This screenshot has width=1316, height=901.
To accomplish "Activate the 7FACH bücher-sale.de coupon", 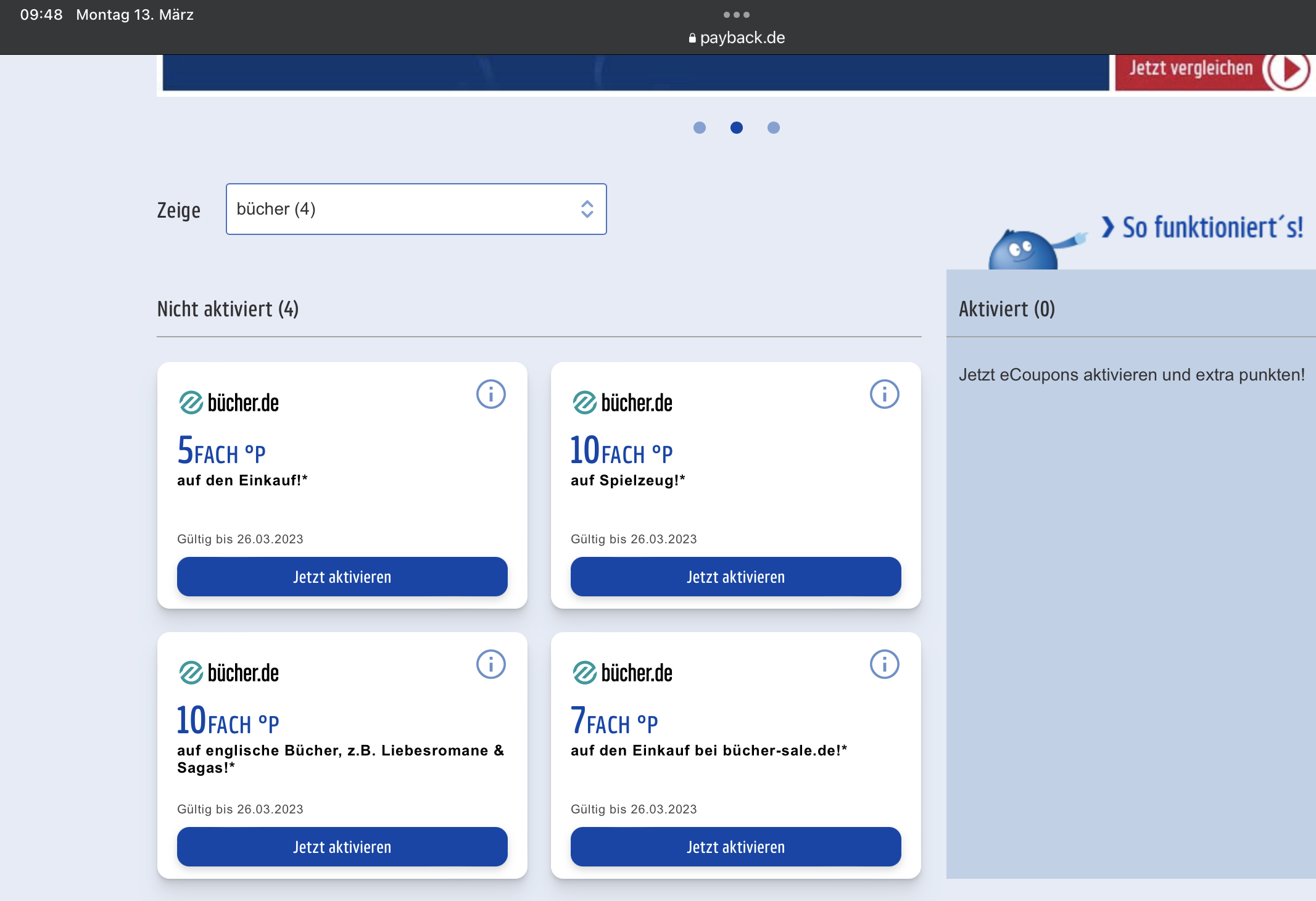I will (736, 847).
